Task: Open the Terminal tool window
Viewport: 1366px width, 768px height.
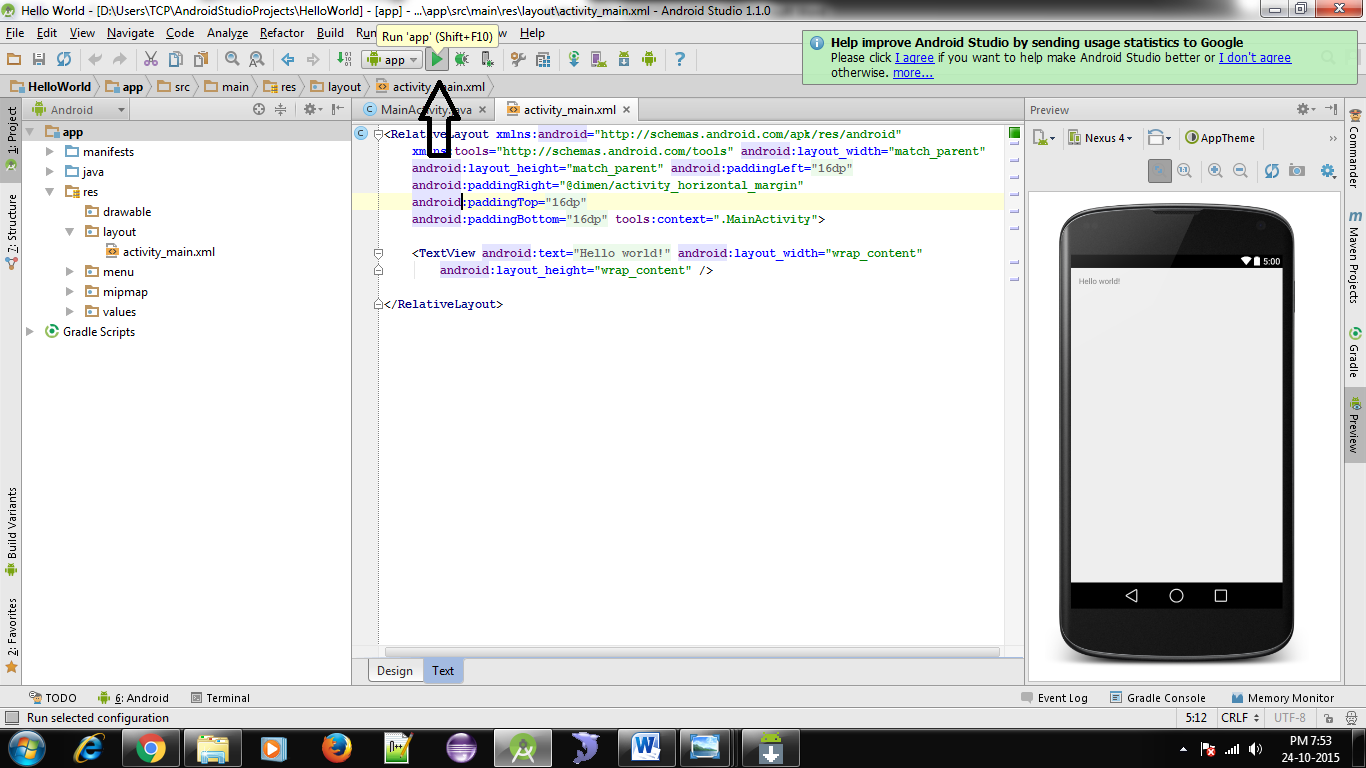Action: 220,698
